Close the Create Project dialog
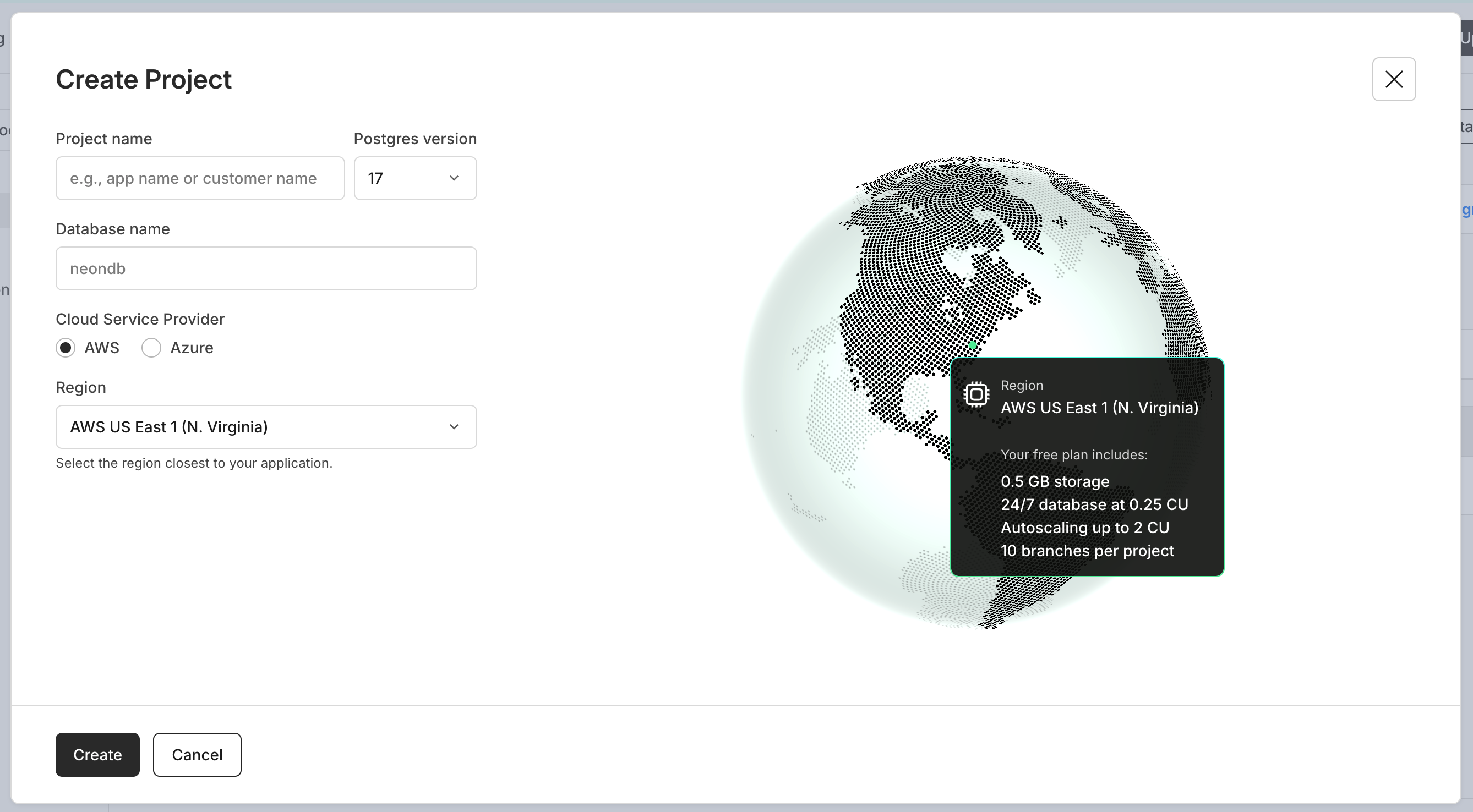Viewport: 1473px width, 812px height. coord(1394,79)
